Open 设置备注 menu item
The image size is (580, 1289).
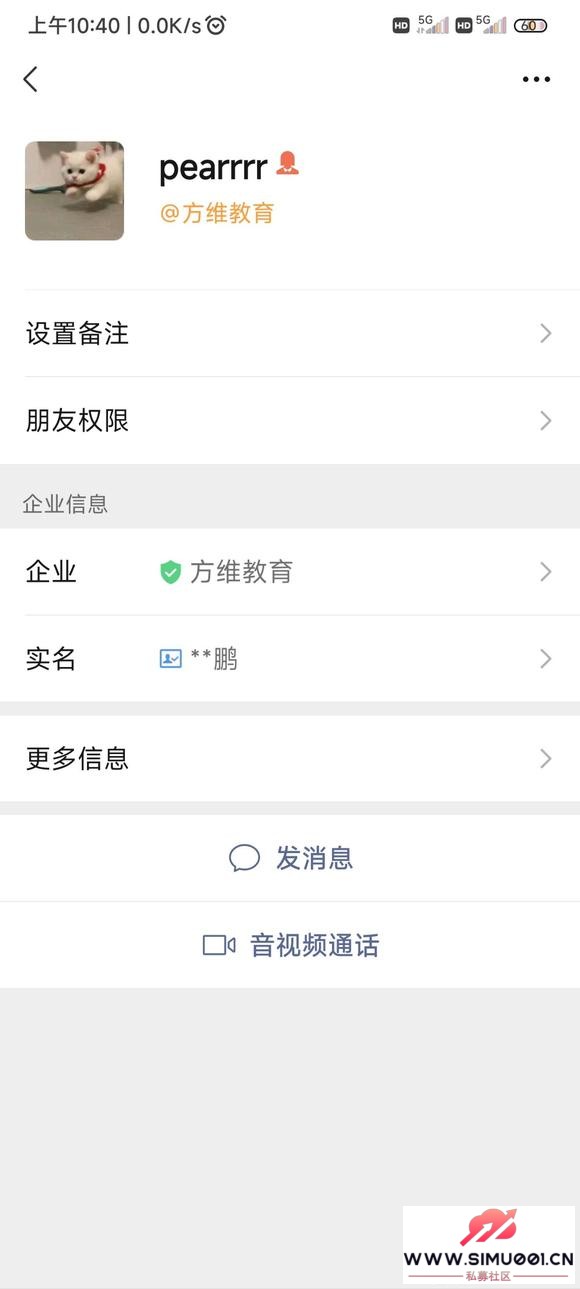tap(290, 334)
